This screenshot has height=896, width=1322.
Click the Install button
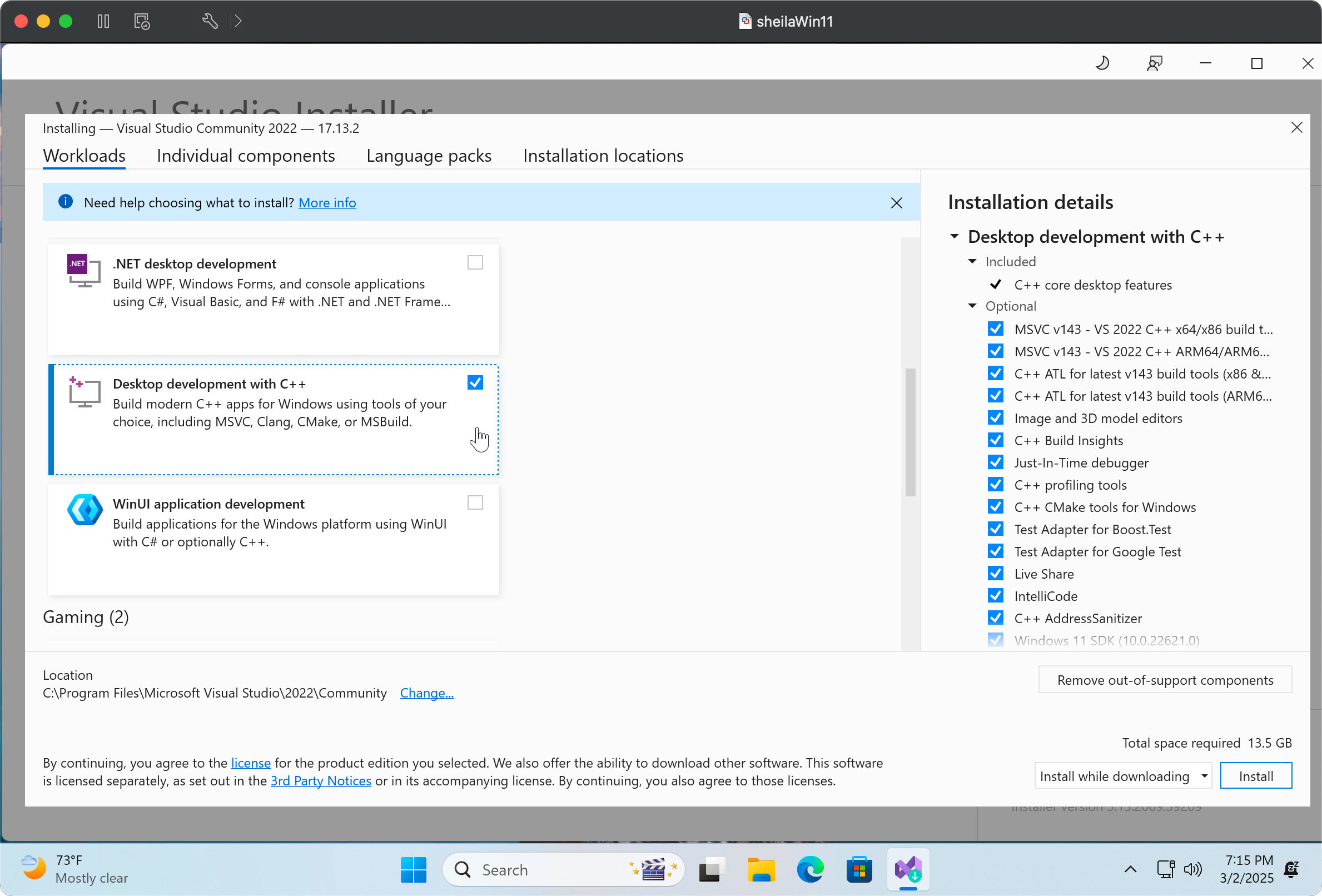(x=1255, y=776)
